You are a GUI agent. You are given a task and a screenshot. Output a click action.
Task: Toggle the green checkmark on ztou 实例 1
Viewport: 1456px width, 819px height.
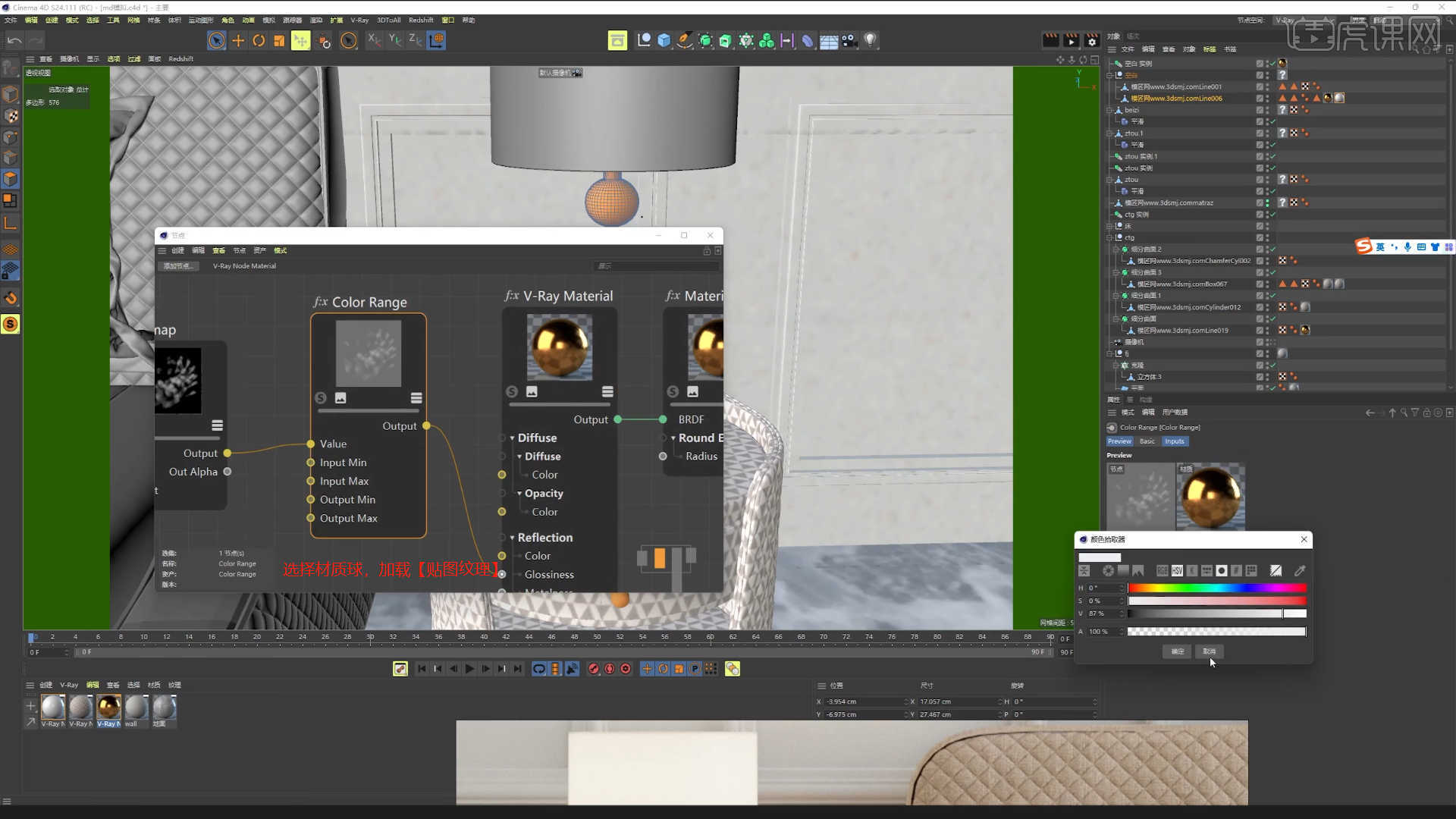tap(1272, 156)
